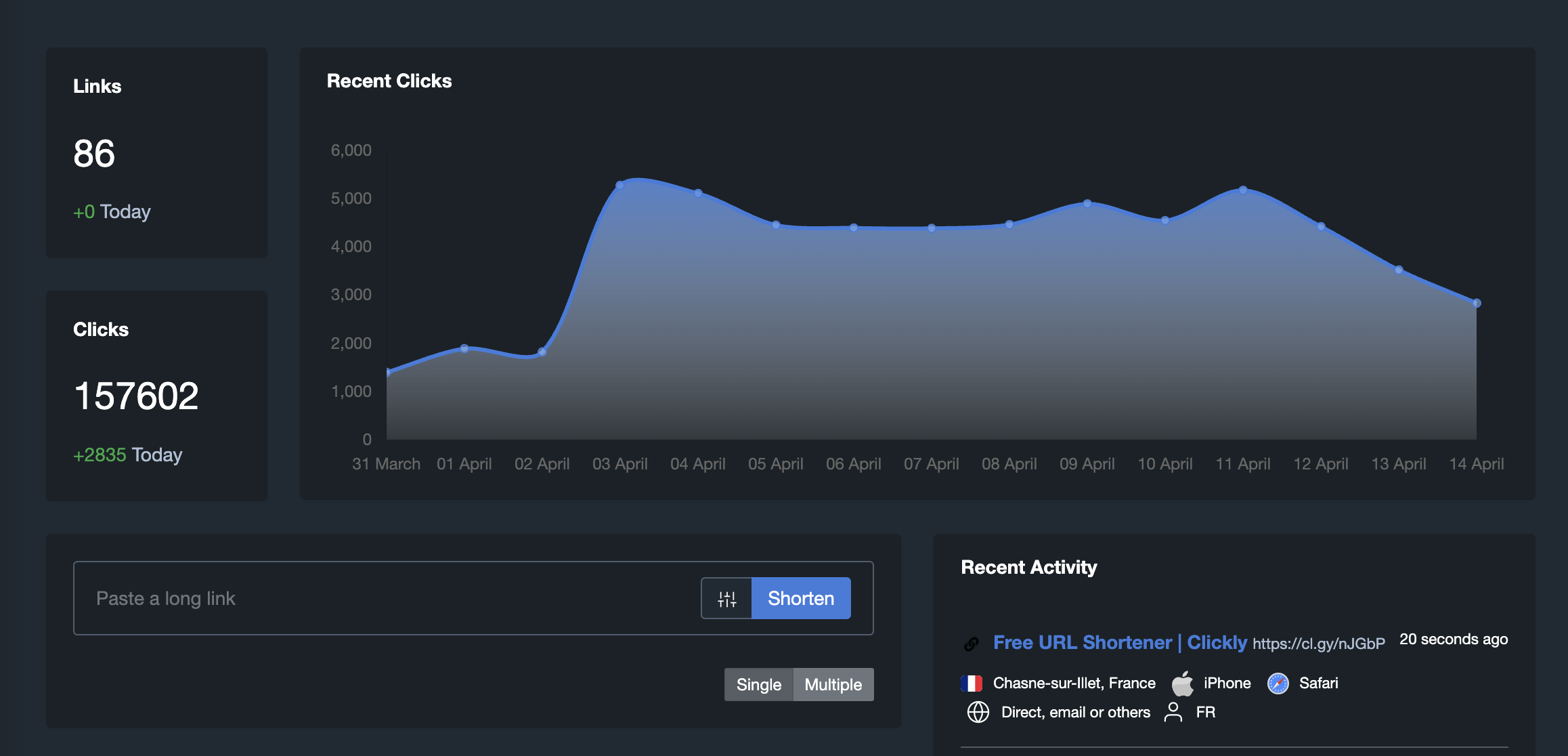Click the 03 April chart data point
This screenshot has height=756, width=1568.
620,185
